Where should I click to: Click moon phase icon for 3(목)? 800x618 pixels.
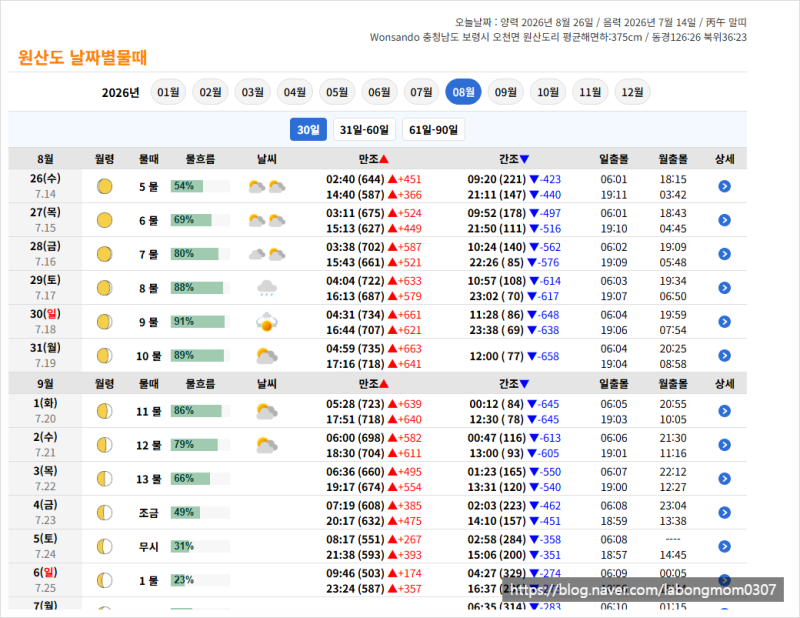[x=105, y=478]
